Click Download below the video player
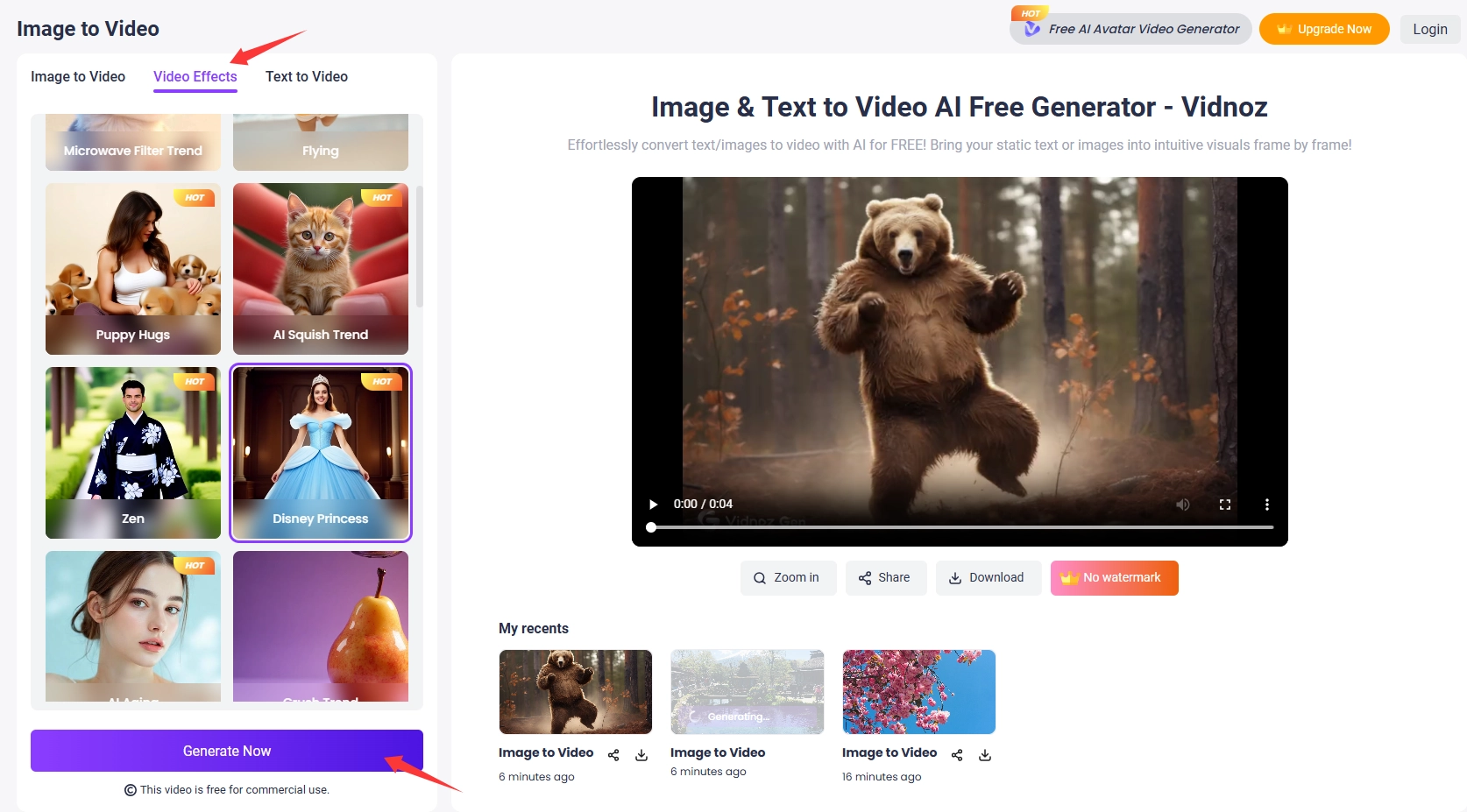The image size is (1467, 812). [x=988, y=577]
